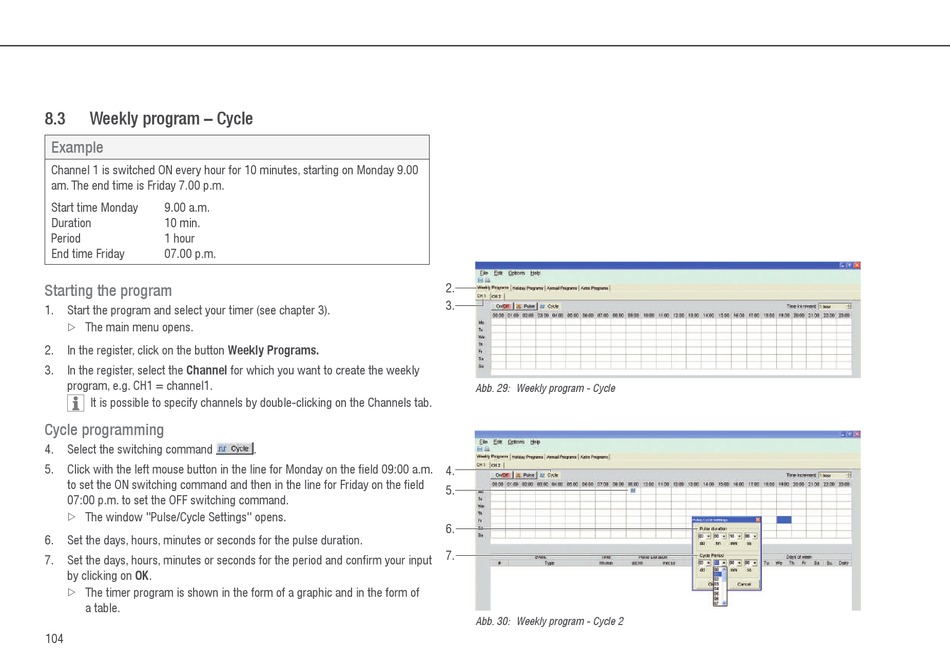The width and height of the screenshot is (950, 670).
Task: Click the Pulse command button in Abb. 30
Action: [526, 475]
